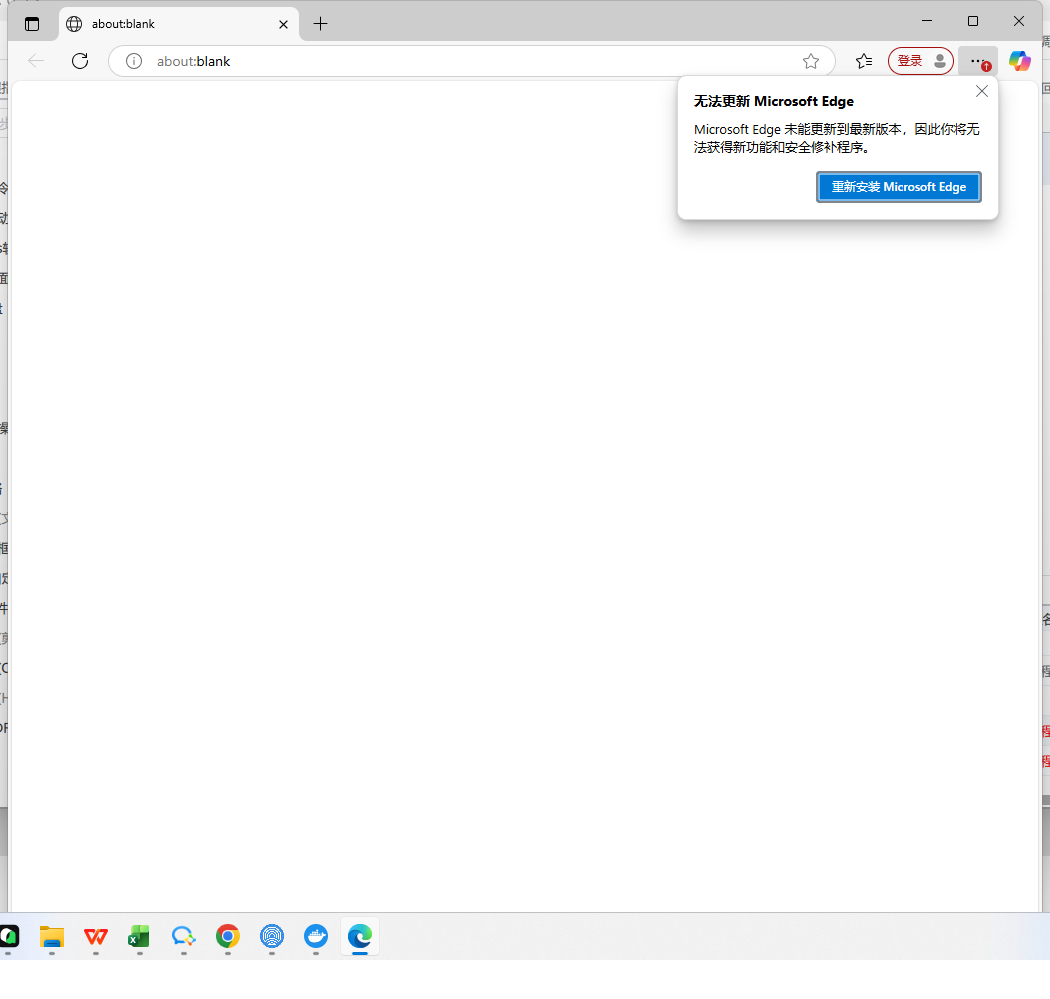This screenshot has height=999, width=1050.
Task: View site information icon in address bar
Action: point(134,61)
